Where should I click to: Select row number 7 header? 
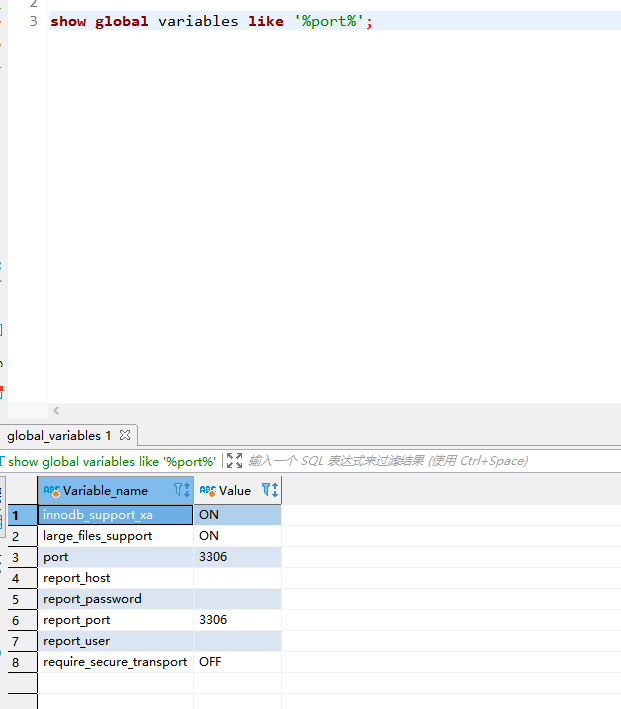click(23, 641)
